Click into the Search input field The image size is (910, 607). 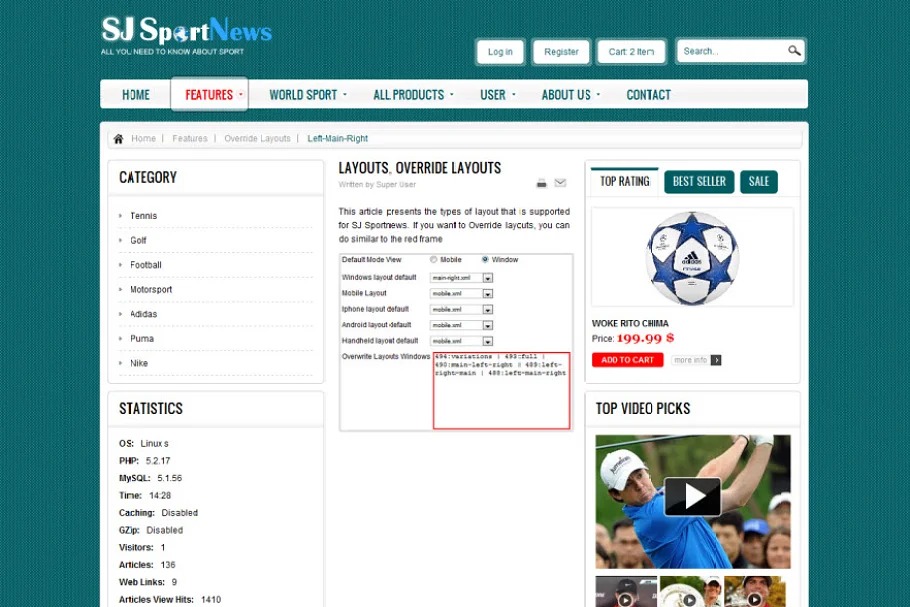pyautogui.click(x=730, y=51)
